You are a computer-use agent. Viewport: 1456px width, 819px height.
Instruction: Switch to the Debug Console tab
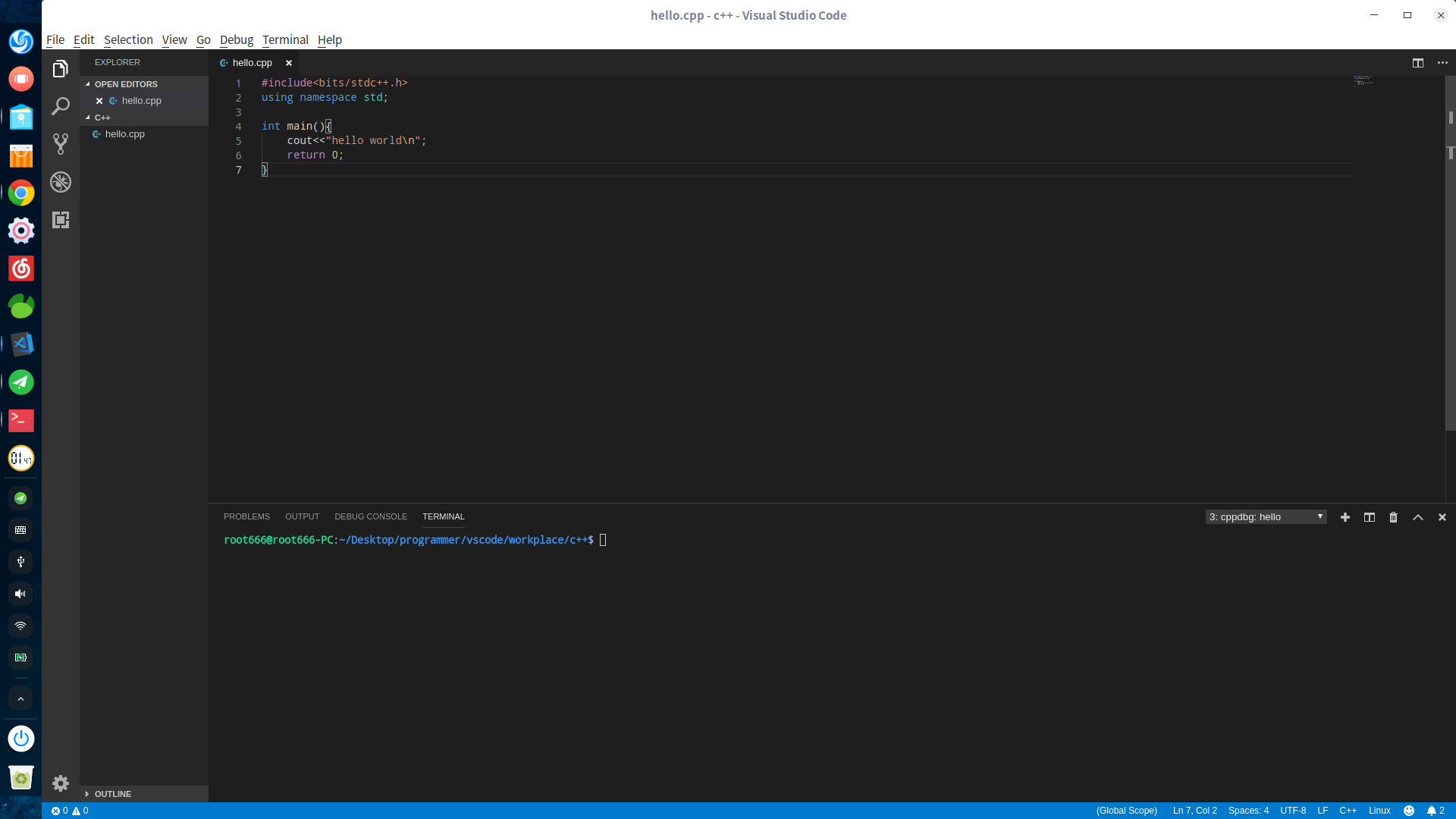pos(371,516)
